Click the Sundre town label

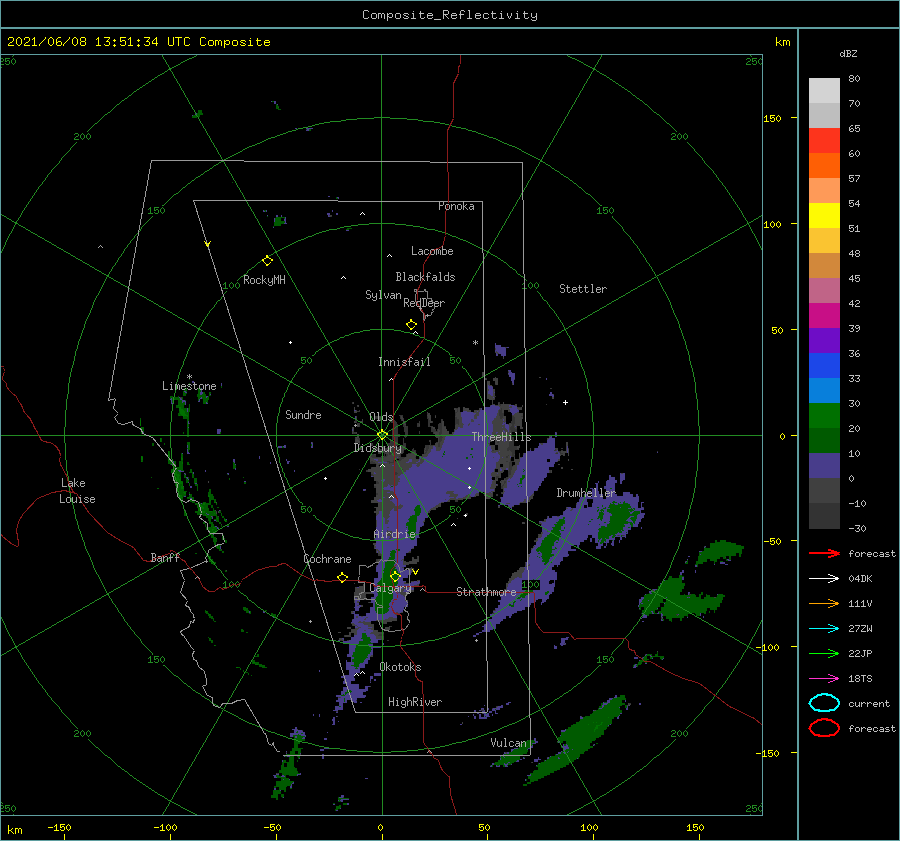coord(303,414)
